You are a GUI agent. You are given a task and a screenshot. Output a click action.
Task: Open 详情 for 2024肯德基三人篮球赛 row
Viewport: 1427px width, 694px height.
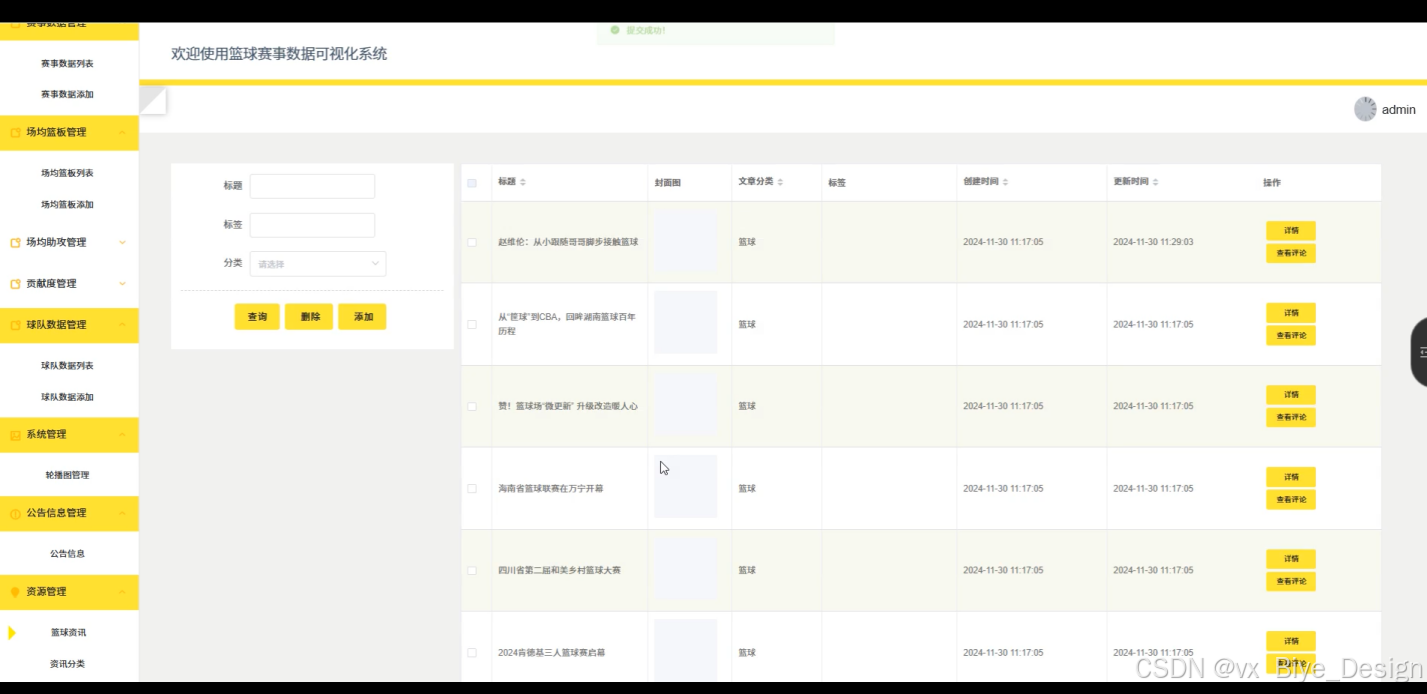click(x=1291, y=640)
